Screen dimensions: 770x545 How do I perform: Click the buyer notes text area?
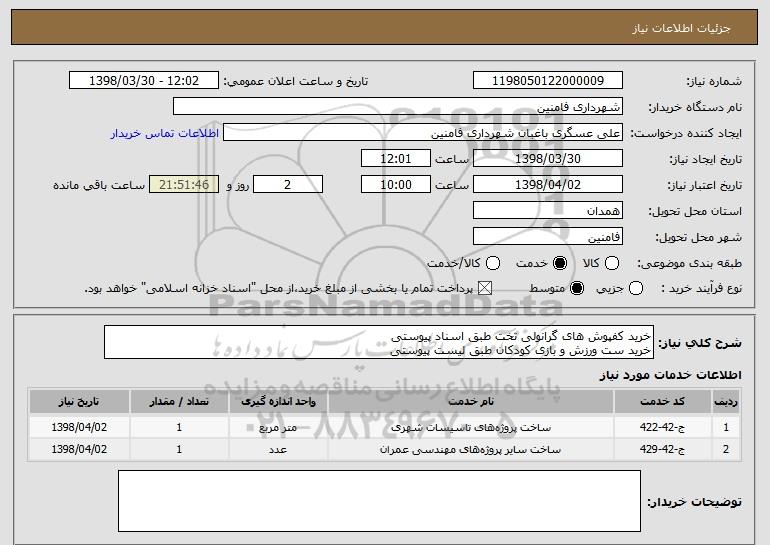[x=380, y=501]
